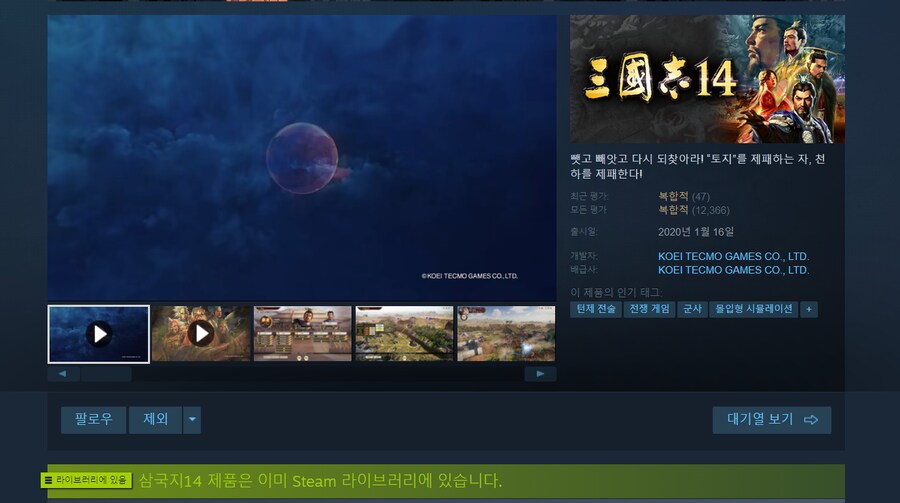This screenshot has width=900, height=503.
Task: Open developer link KOEI TECMO GAMES CO., LTD.
Action: (x=733, y=256)
